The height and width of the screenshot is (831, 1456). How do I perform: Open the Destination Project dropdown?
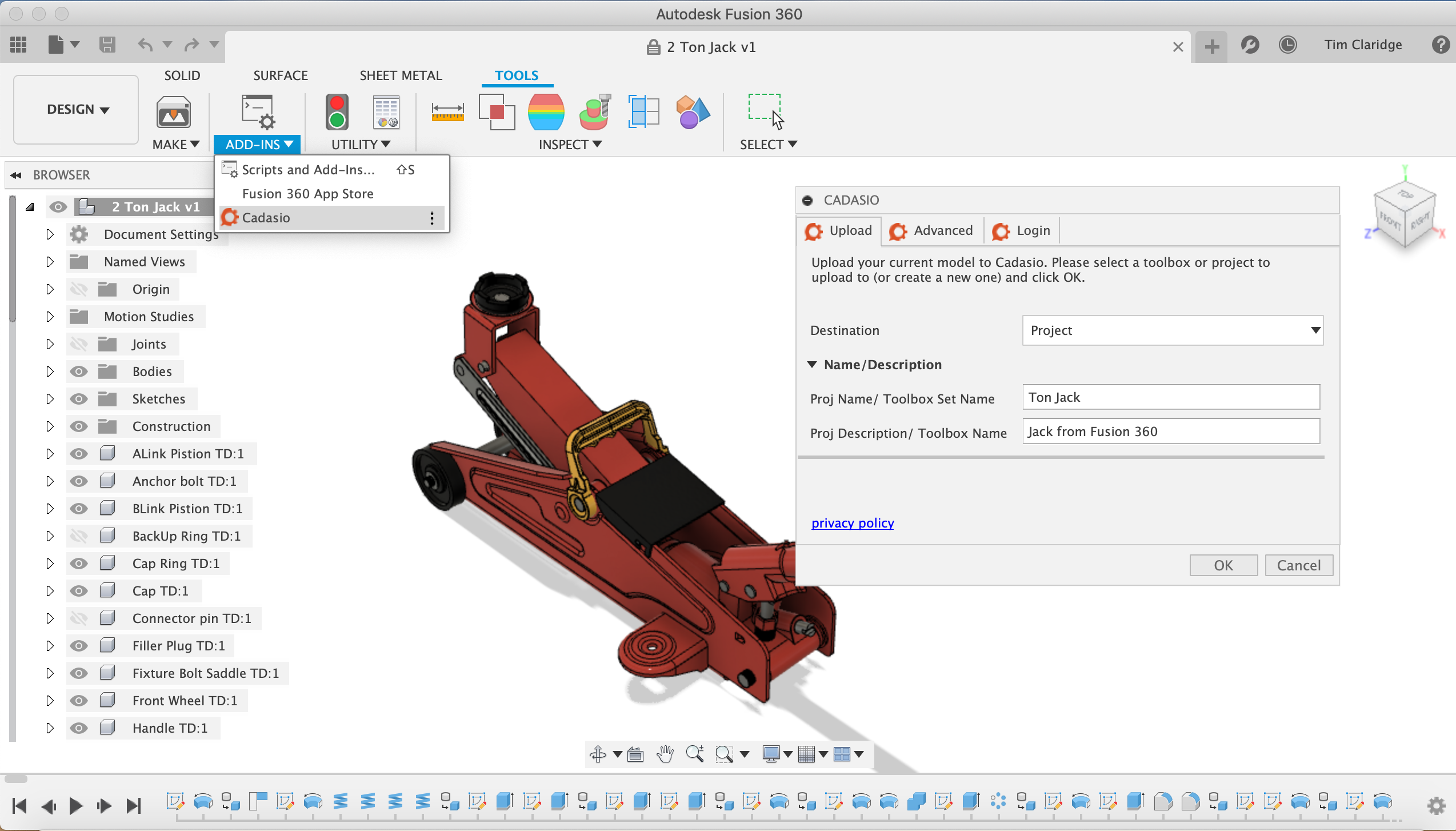click(1172, 330)
